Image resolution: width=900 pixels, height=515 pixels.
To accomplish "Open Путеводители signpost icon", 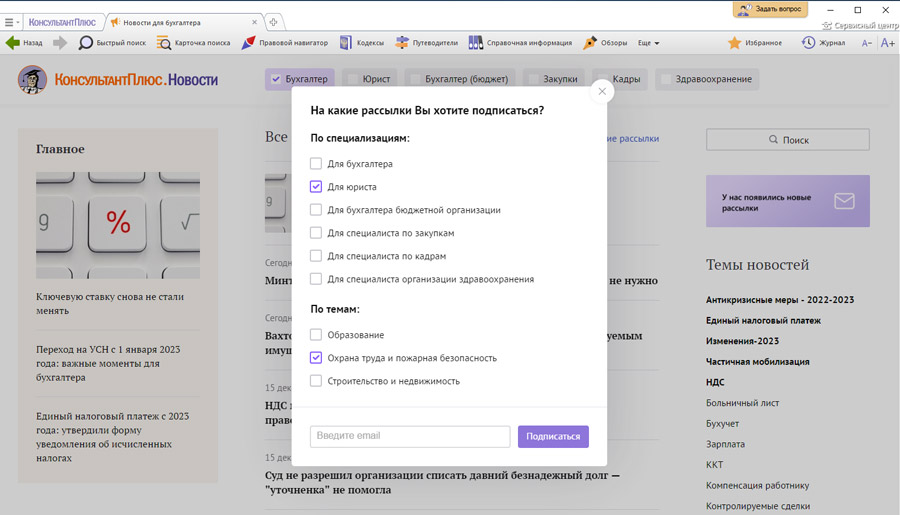I will (x=402, y=43).
